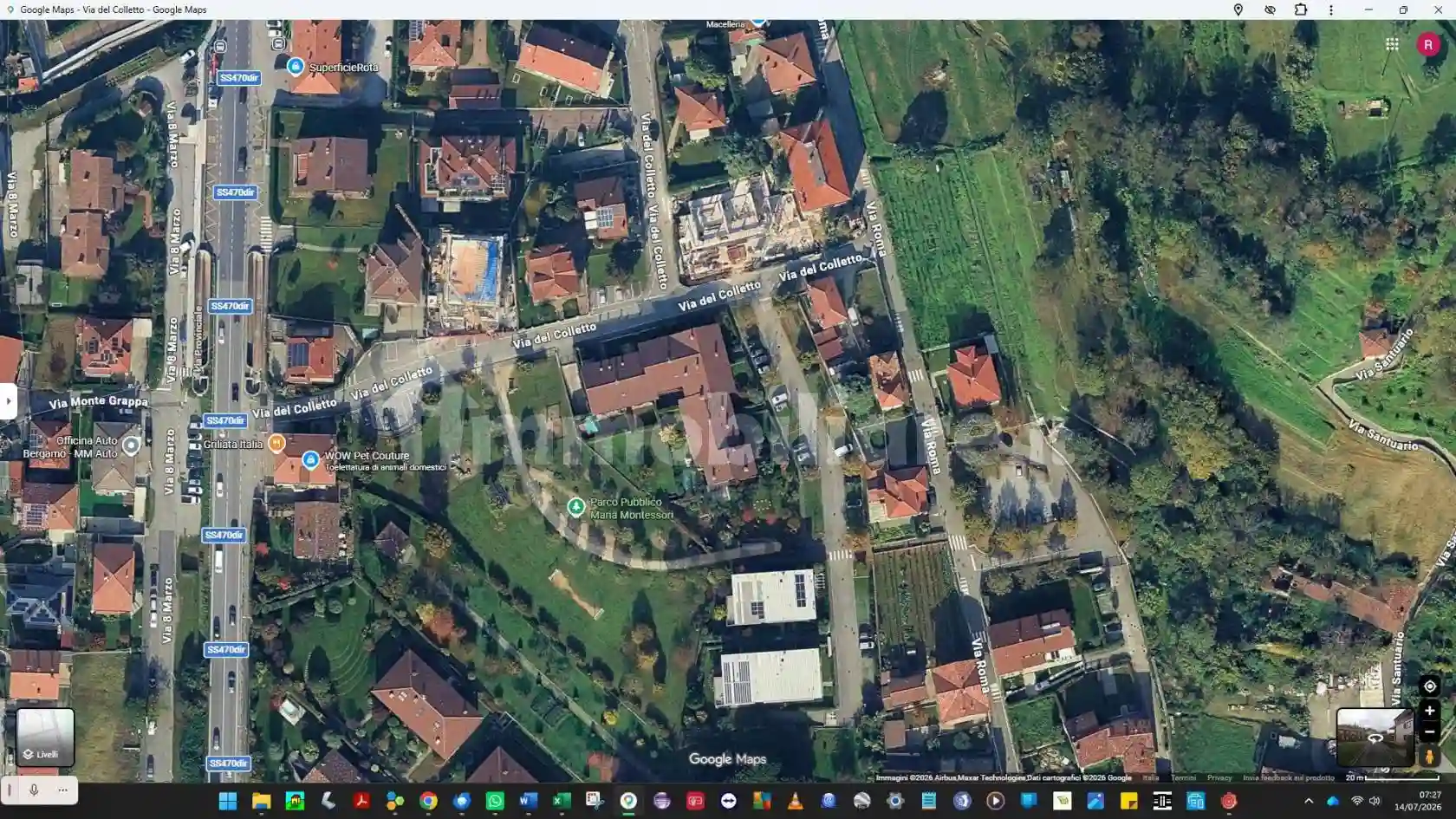Click the Macelleria place label
The height and width of the screenshot is (819, 1456).
click(725, 24)
